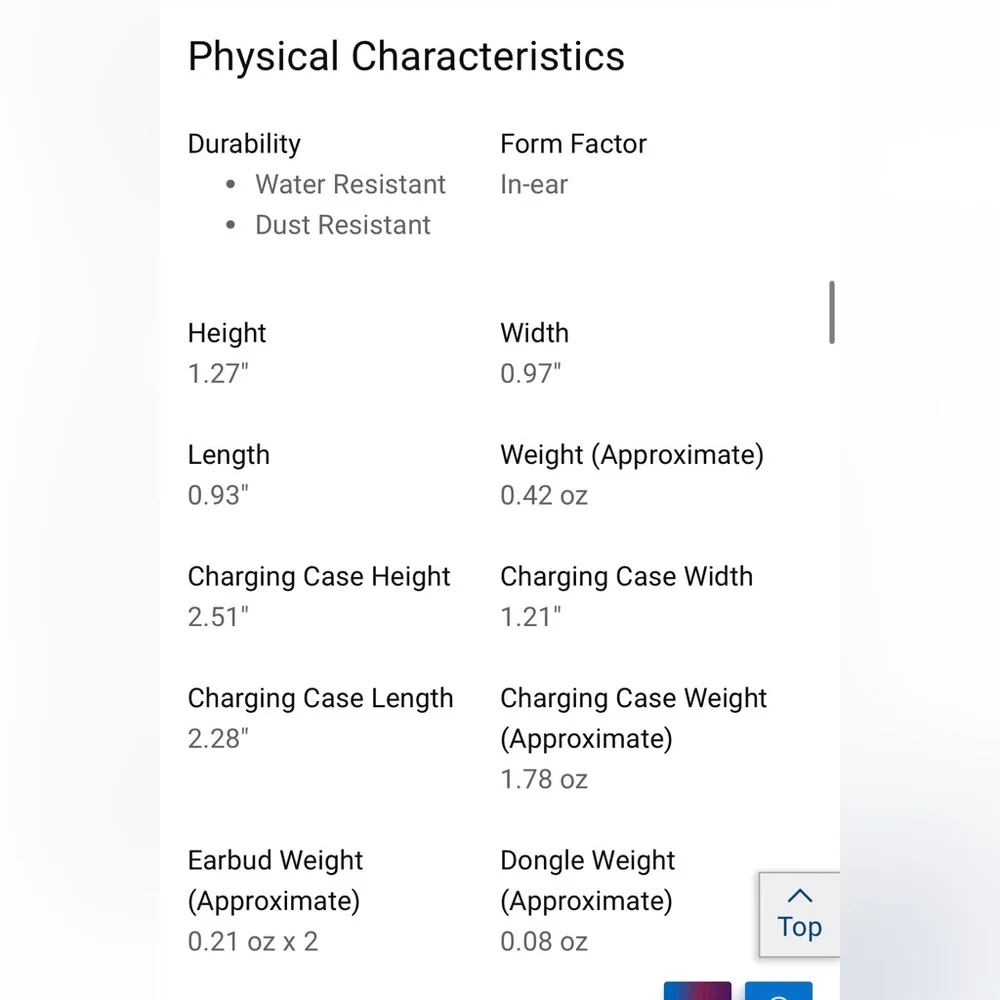Click the Earbud Weight value 0.21 oz x 2
The height and width of the screenshot is (1000, 1000).
pyautogui.click(x=253, y=942)
